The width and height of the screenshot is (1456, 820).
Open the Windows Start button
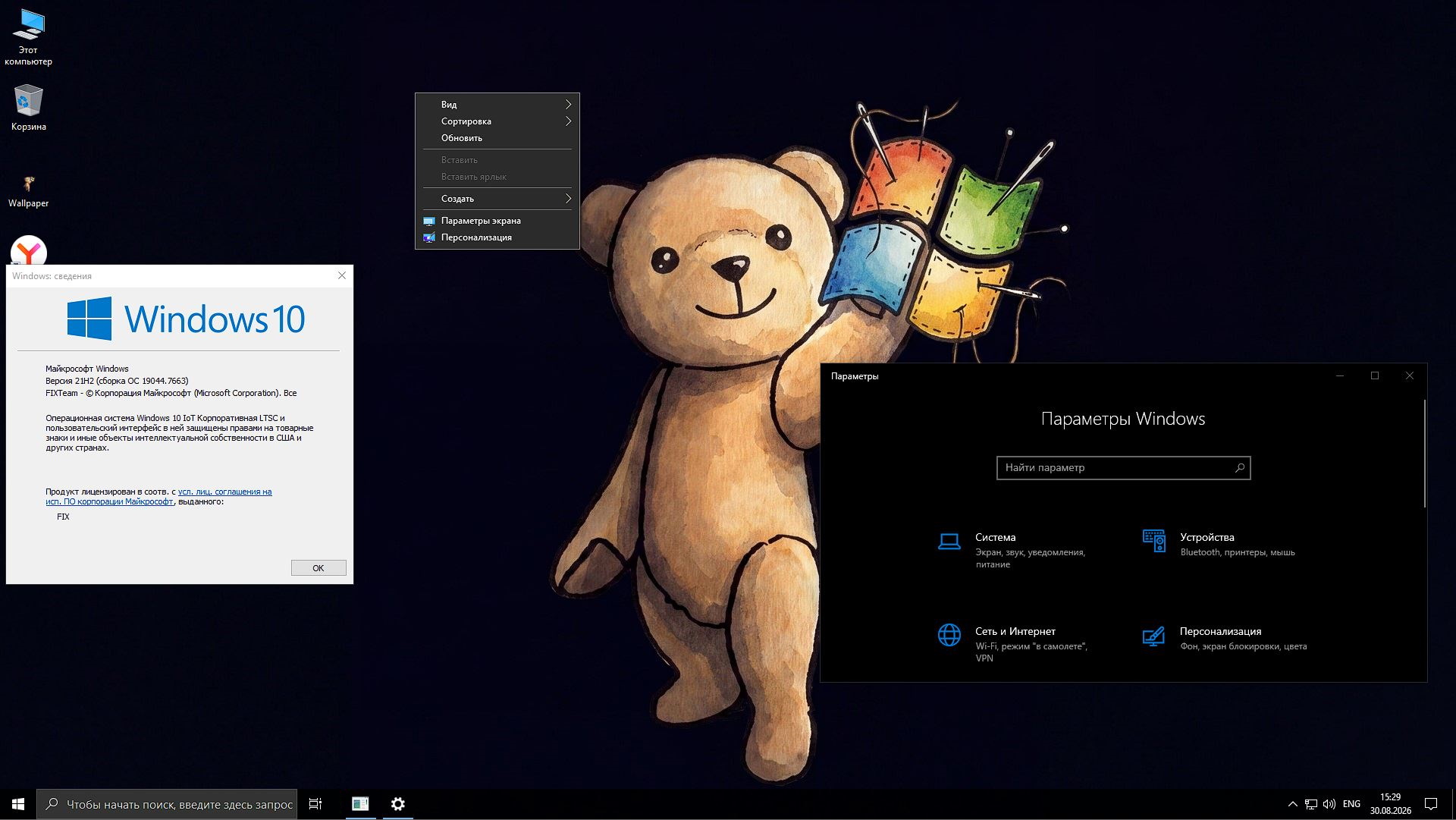(18, 804)
